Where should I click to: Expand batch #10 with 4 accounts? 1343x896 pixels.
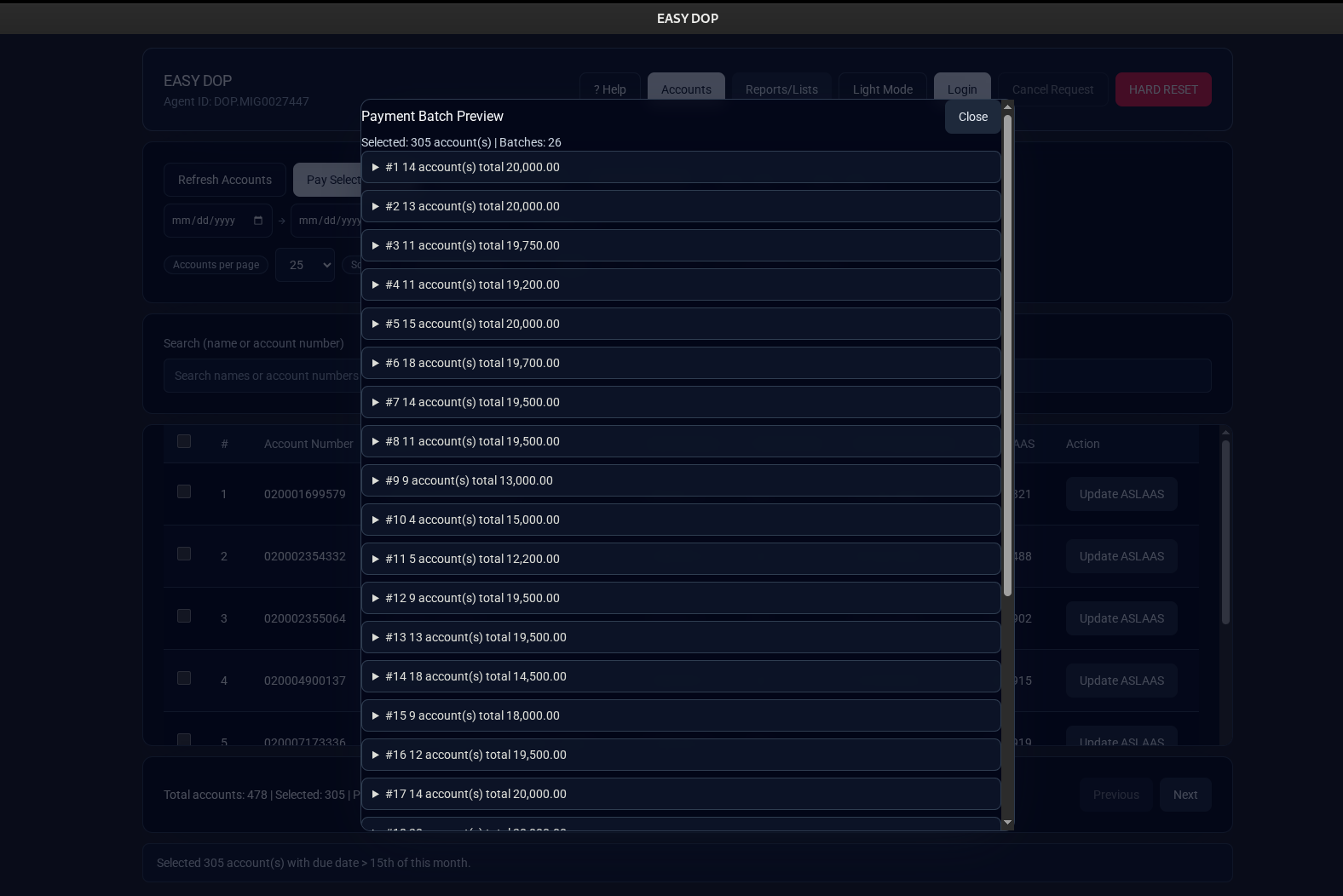tap(681, 520)
